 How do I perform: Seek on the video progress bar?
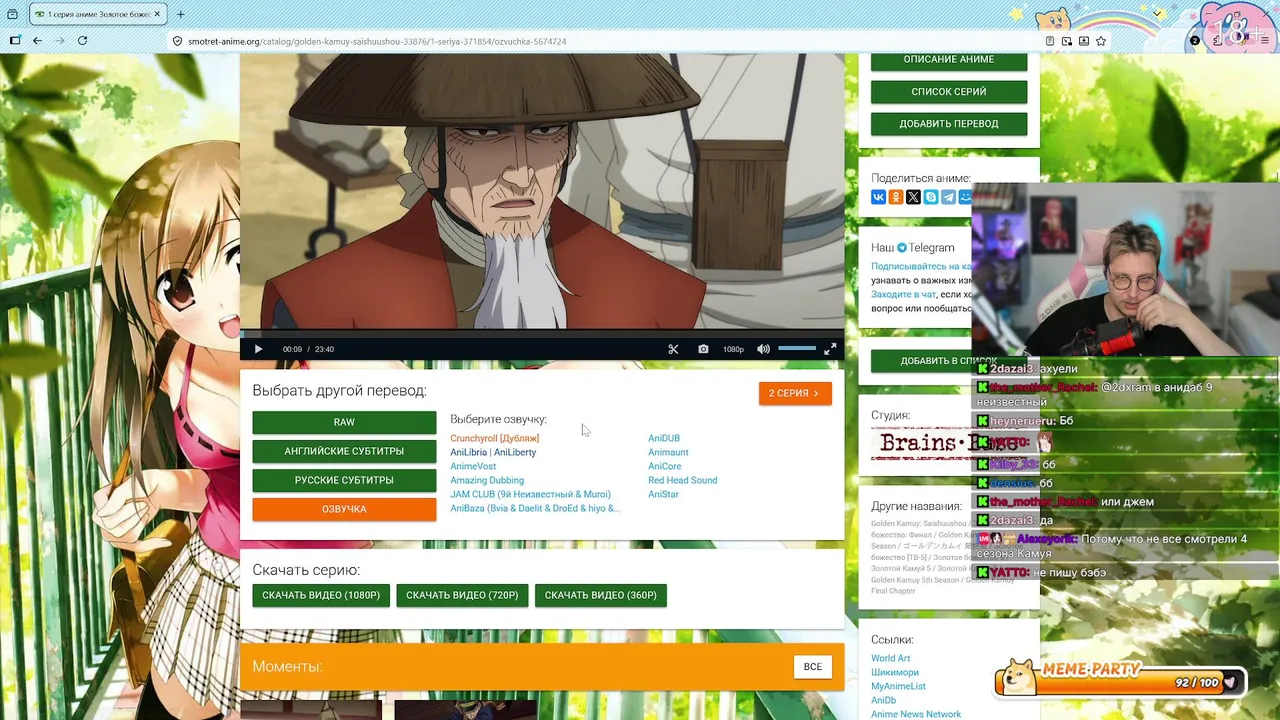point(542,335)
